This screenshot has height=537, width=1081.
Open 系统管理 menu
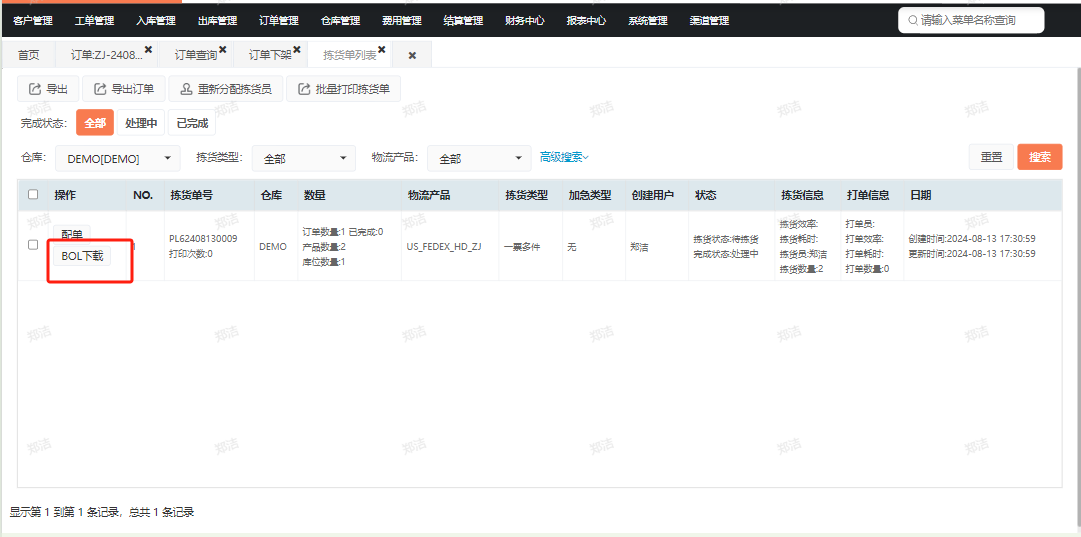tap(648, 21)
